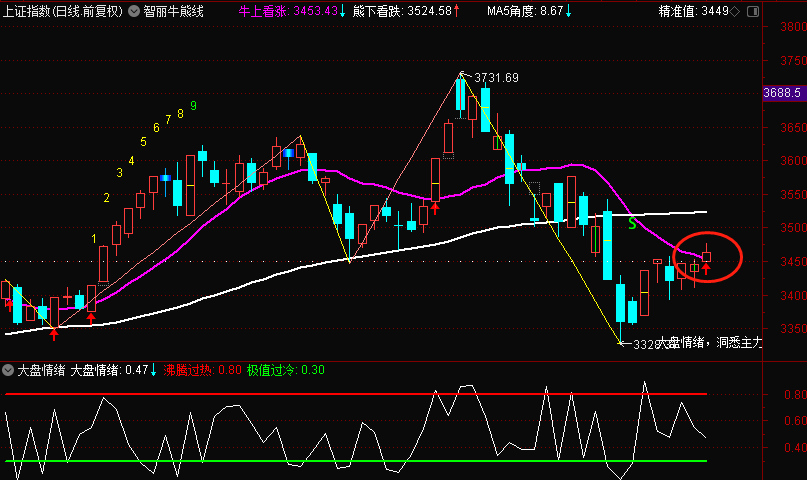Click the 熊下看跌: 3524.58 value
807x480 pixels.
[x=402, y=11]
